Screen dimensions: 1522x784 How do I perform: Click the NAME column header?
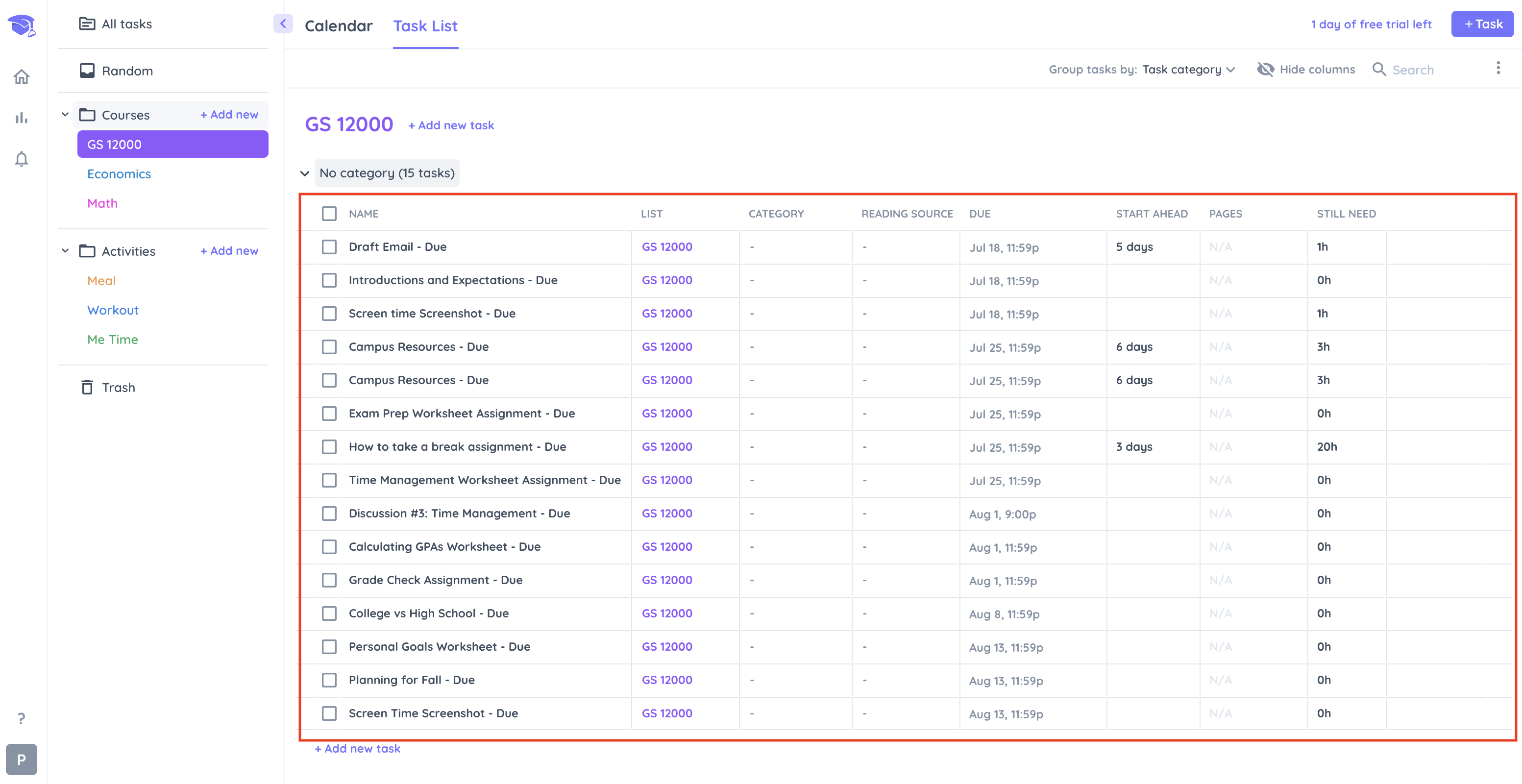coord(364,214)
